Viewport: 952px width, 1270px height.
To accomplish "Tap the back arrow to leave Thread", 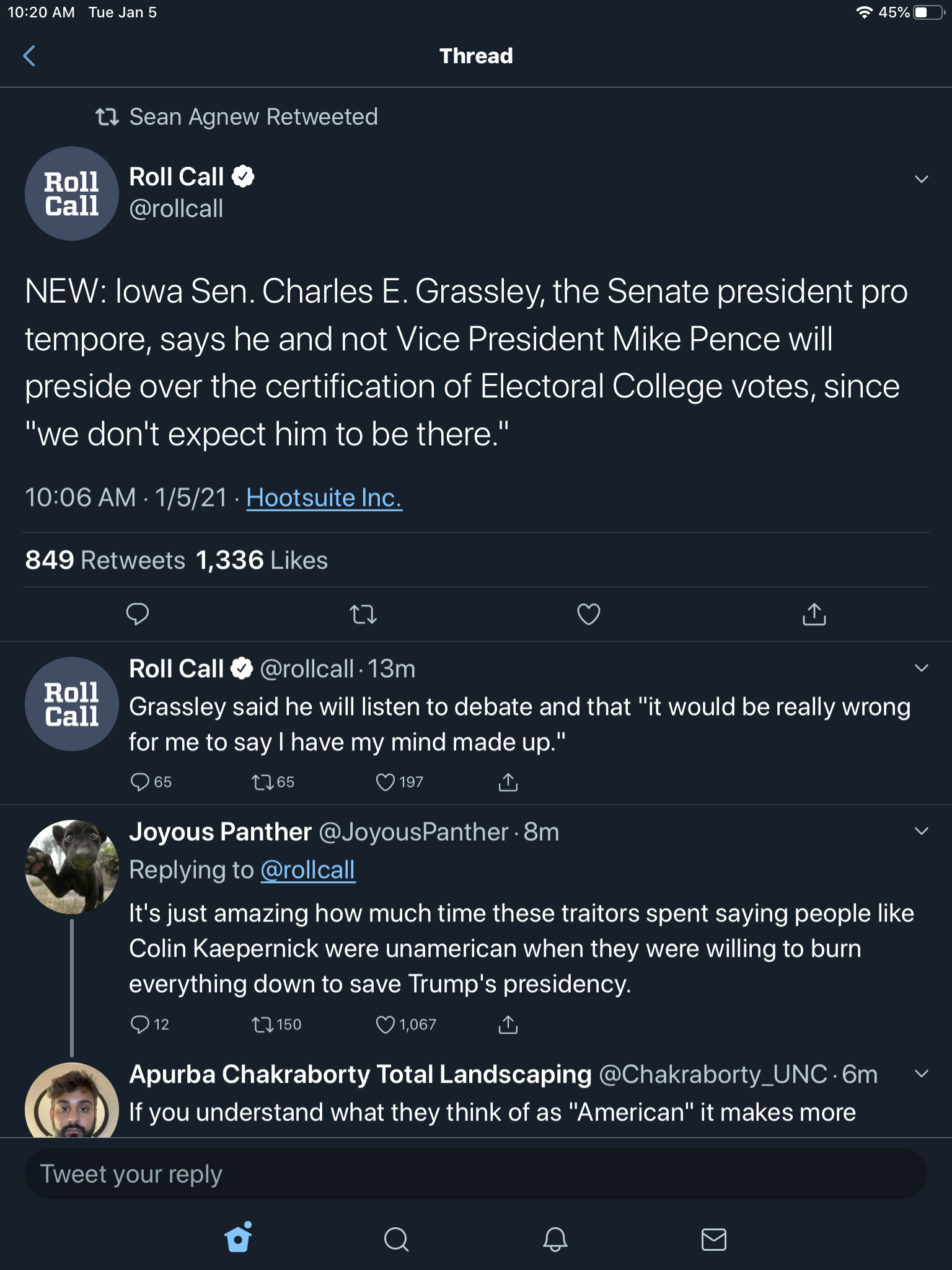I will click(29, 56).
